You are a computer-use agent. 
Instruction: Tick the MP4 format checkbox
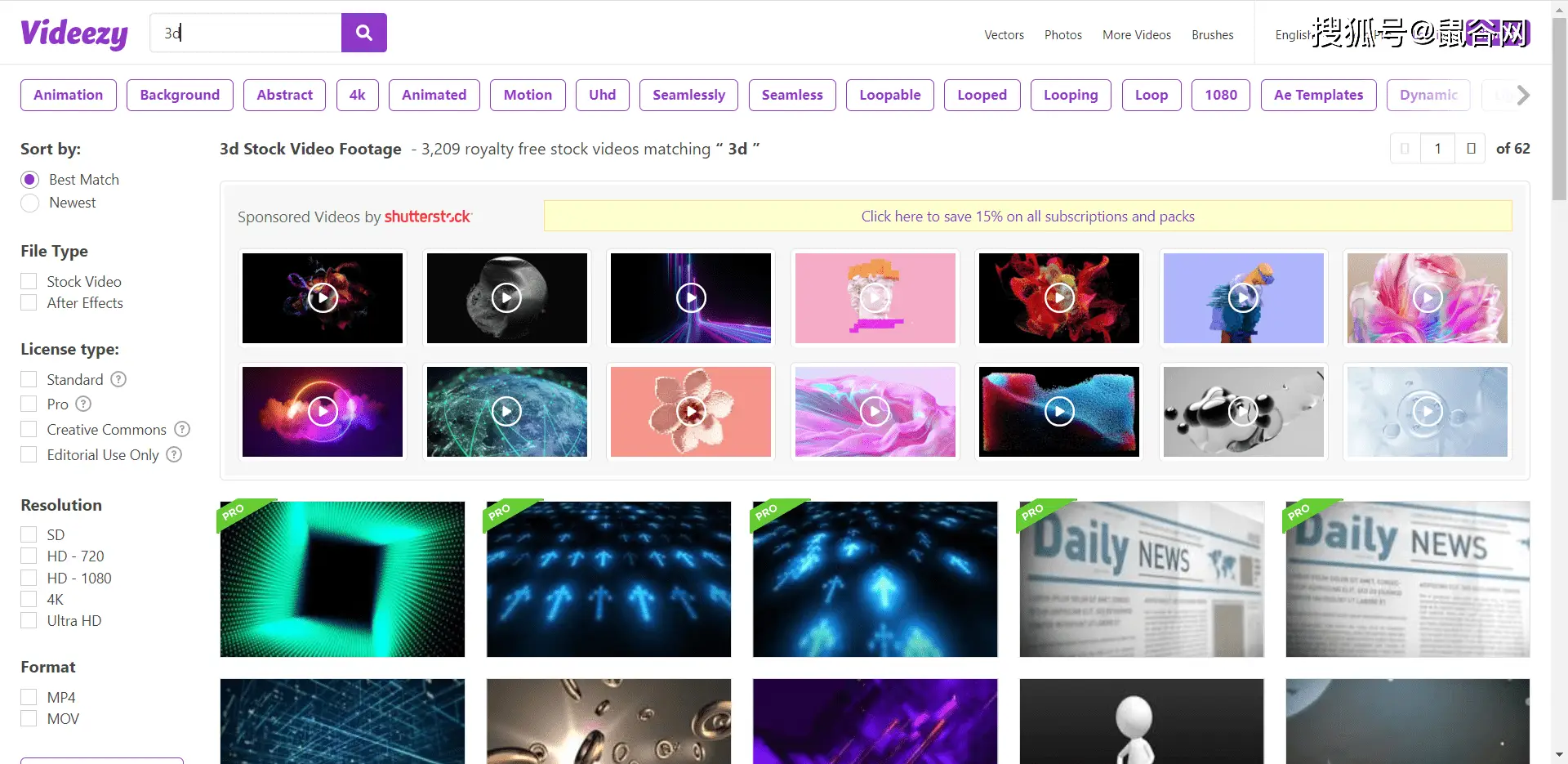coord(29,697)
